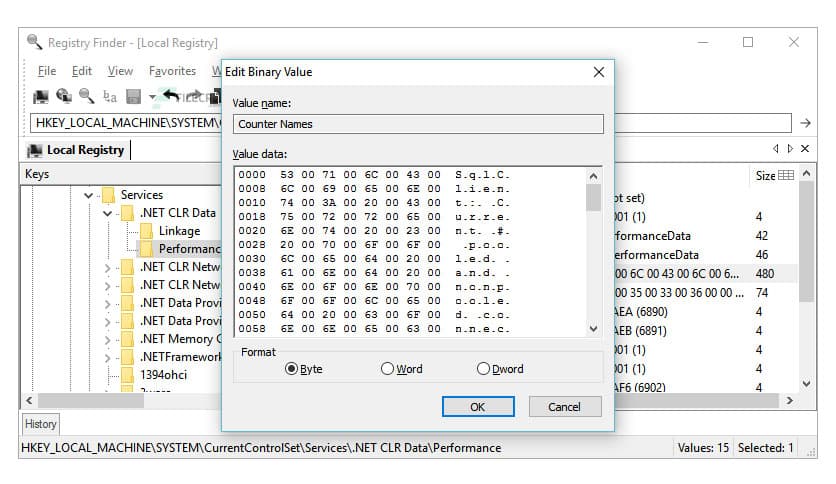
Task: Click the hex row at offset 0040
Action: tap(374, 287)
